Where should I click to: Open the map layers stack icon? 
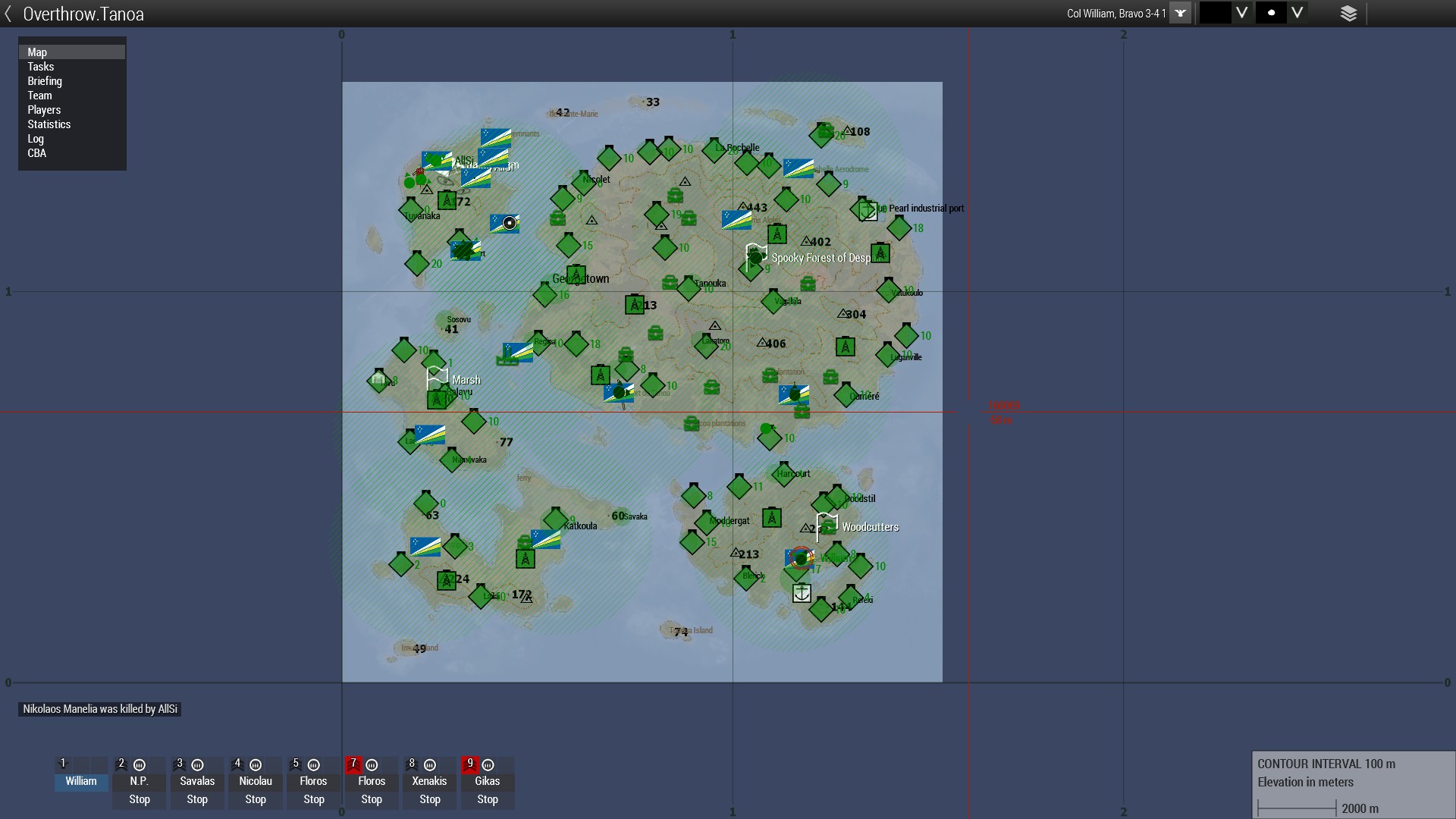pos(1348,14)
